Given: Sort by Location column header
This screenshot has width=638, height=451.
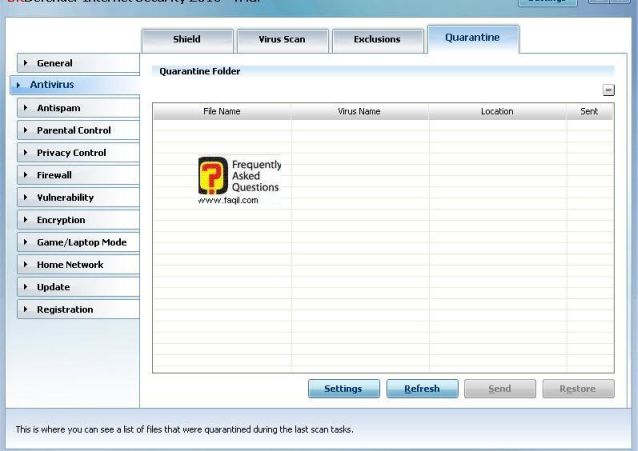Looking at the screenshot, I should (x=497, y=112).
